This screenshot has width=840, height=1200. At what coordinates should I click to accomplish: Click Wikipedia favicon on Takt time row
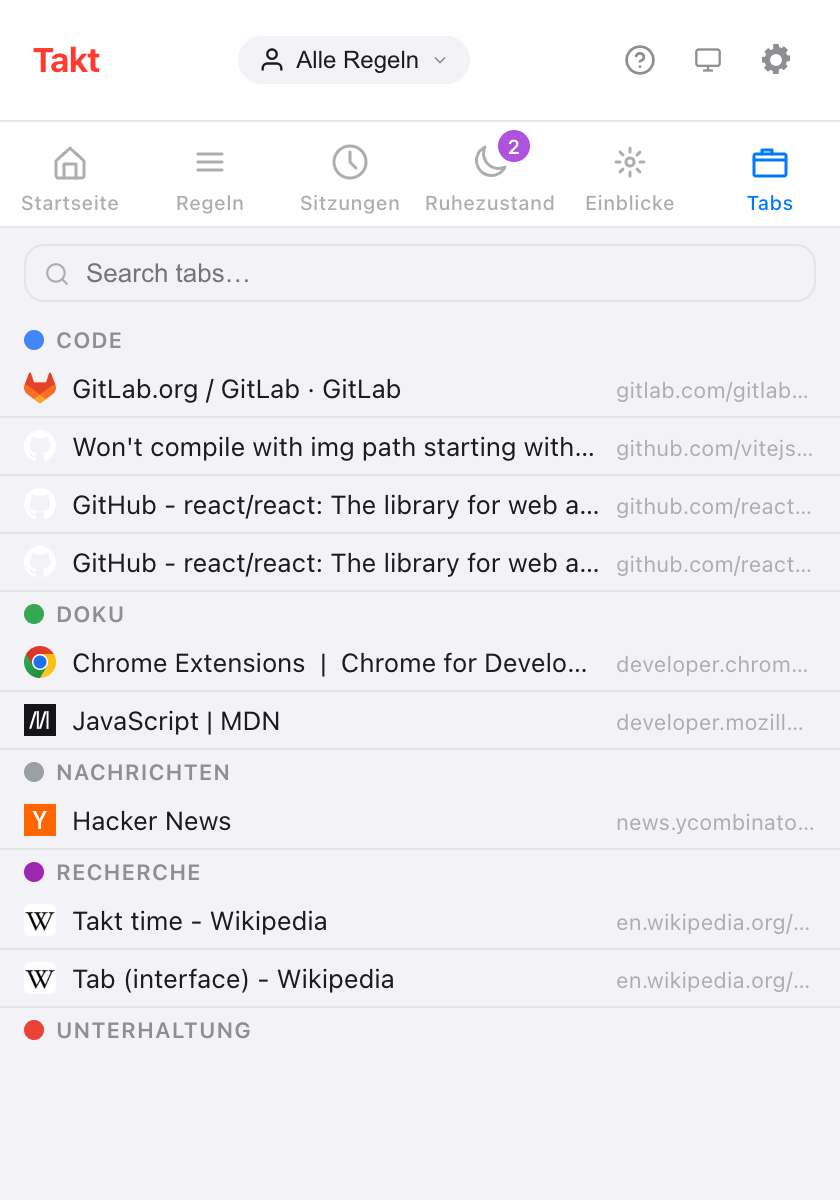[x=40, y=920]
